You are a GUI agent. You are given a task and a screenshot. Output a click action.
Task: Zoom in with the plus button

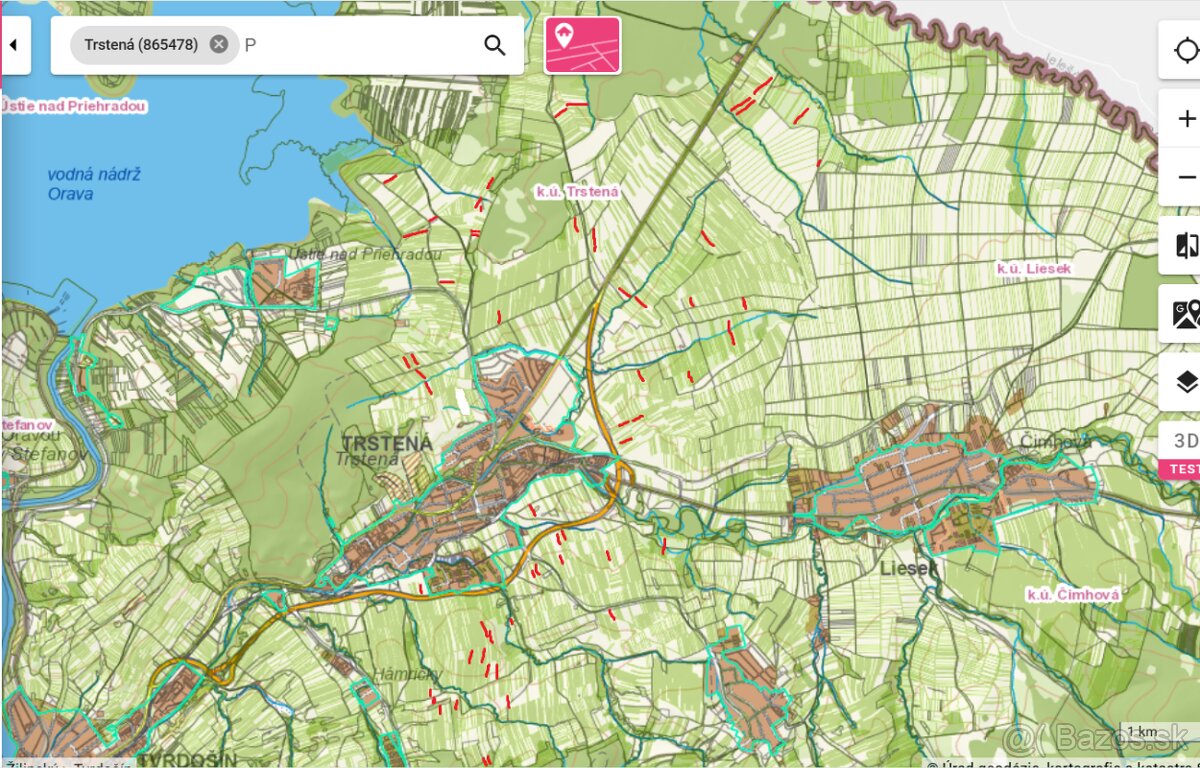point(1186,118)
